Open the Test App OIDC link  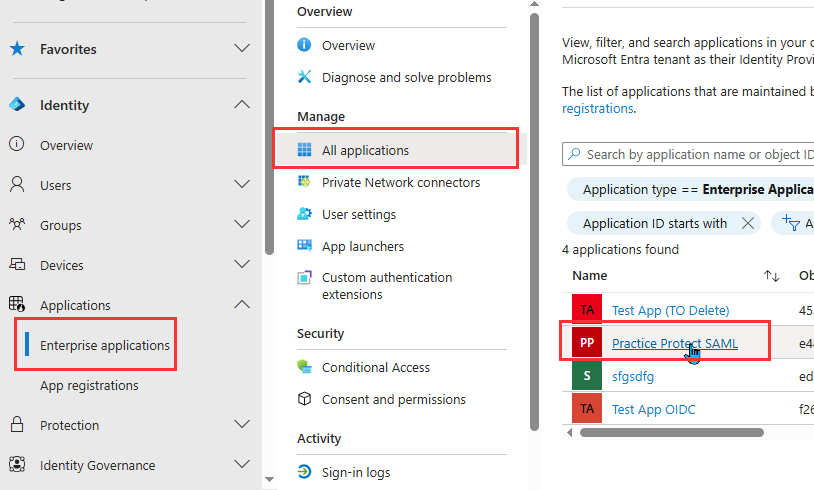[x=654, y=409]
